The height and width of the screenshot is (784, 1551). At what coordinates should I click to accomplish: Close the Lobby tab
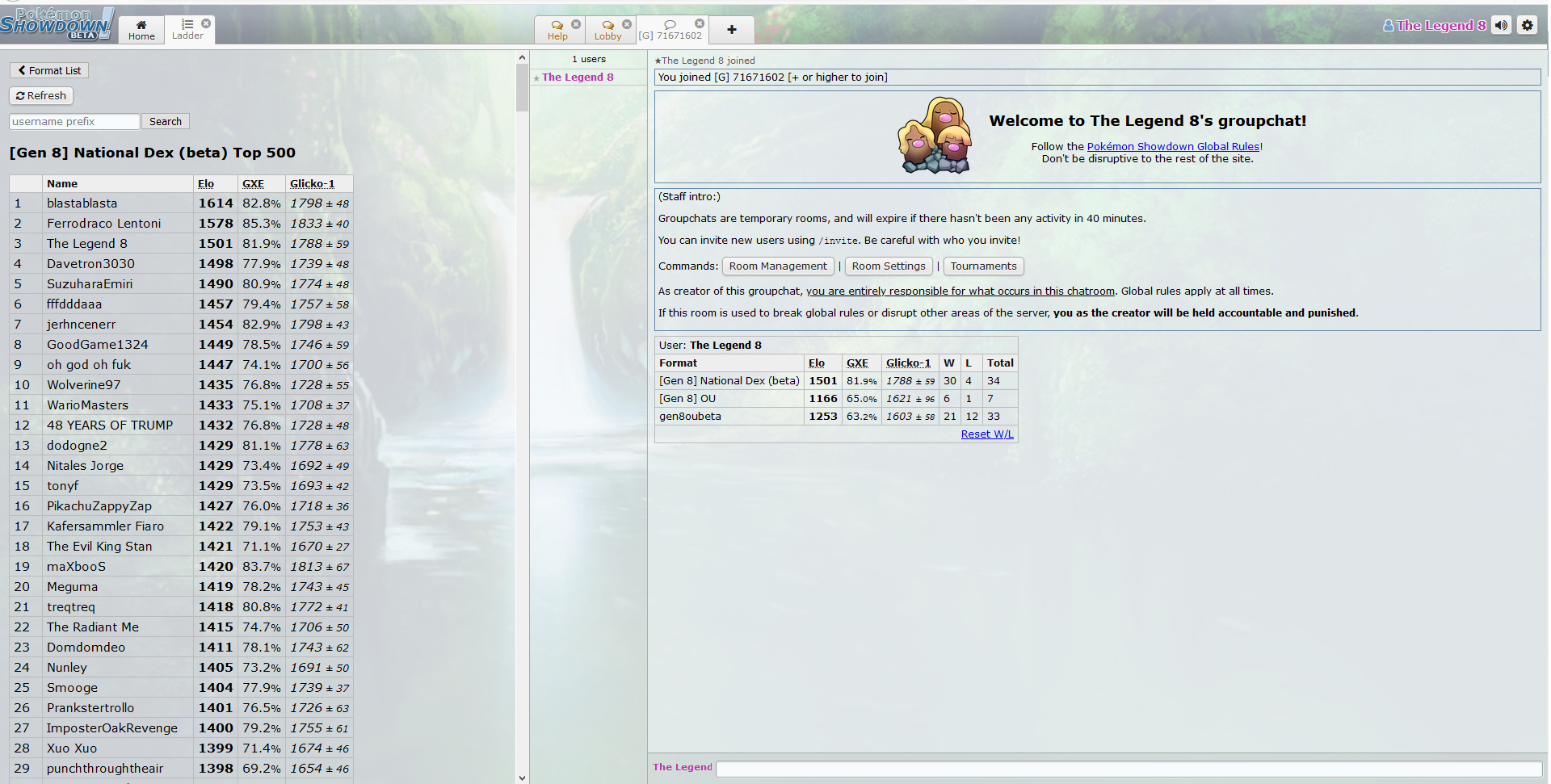pos(627,24)
